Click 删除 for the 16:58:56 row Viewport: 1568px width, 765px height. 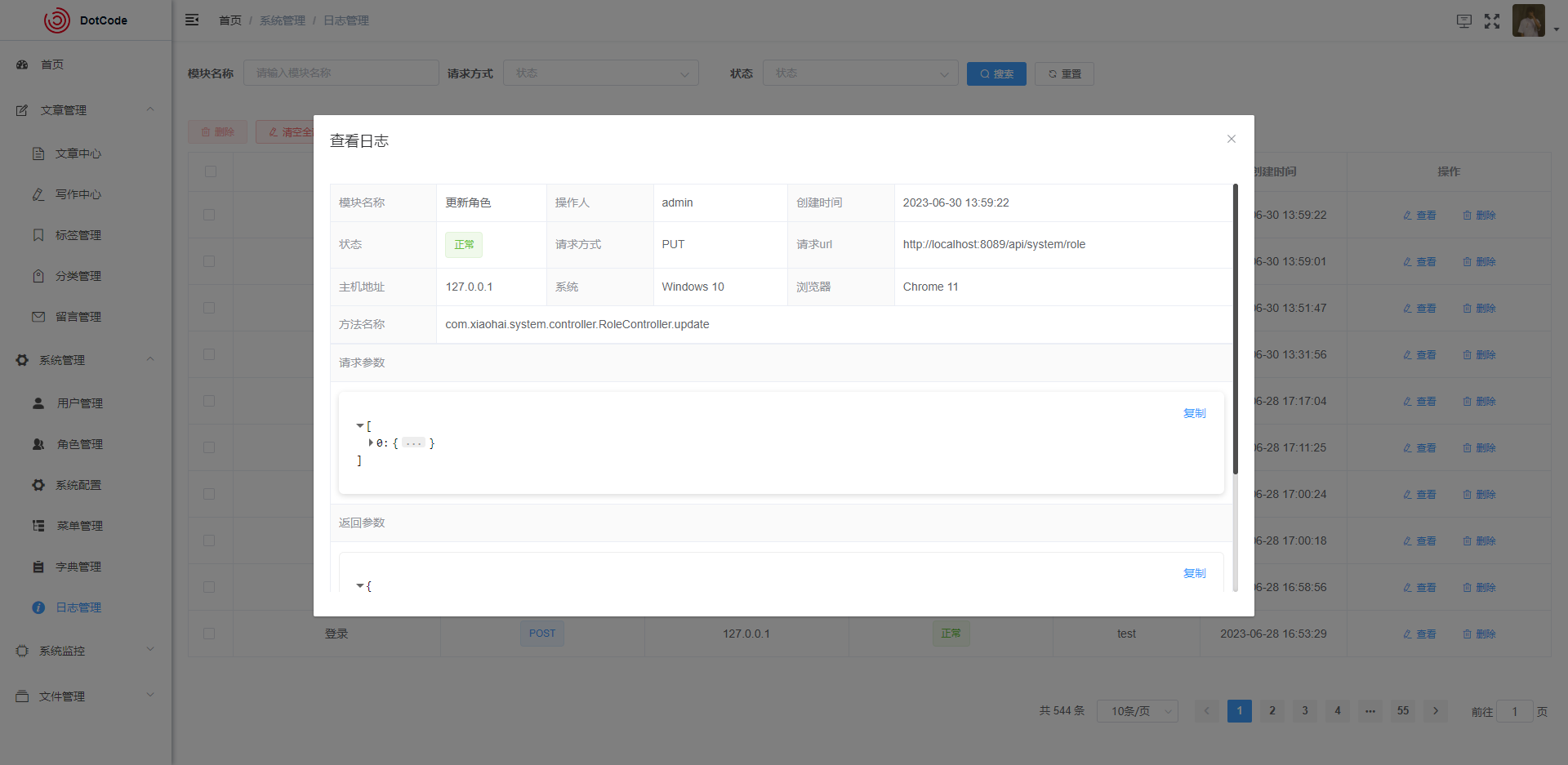pos(1479,588)
